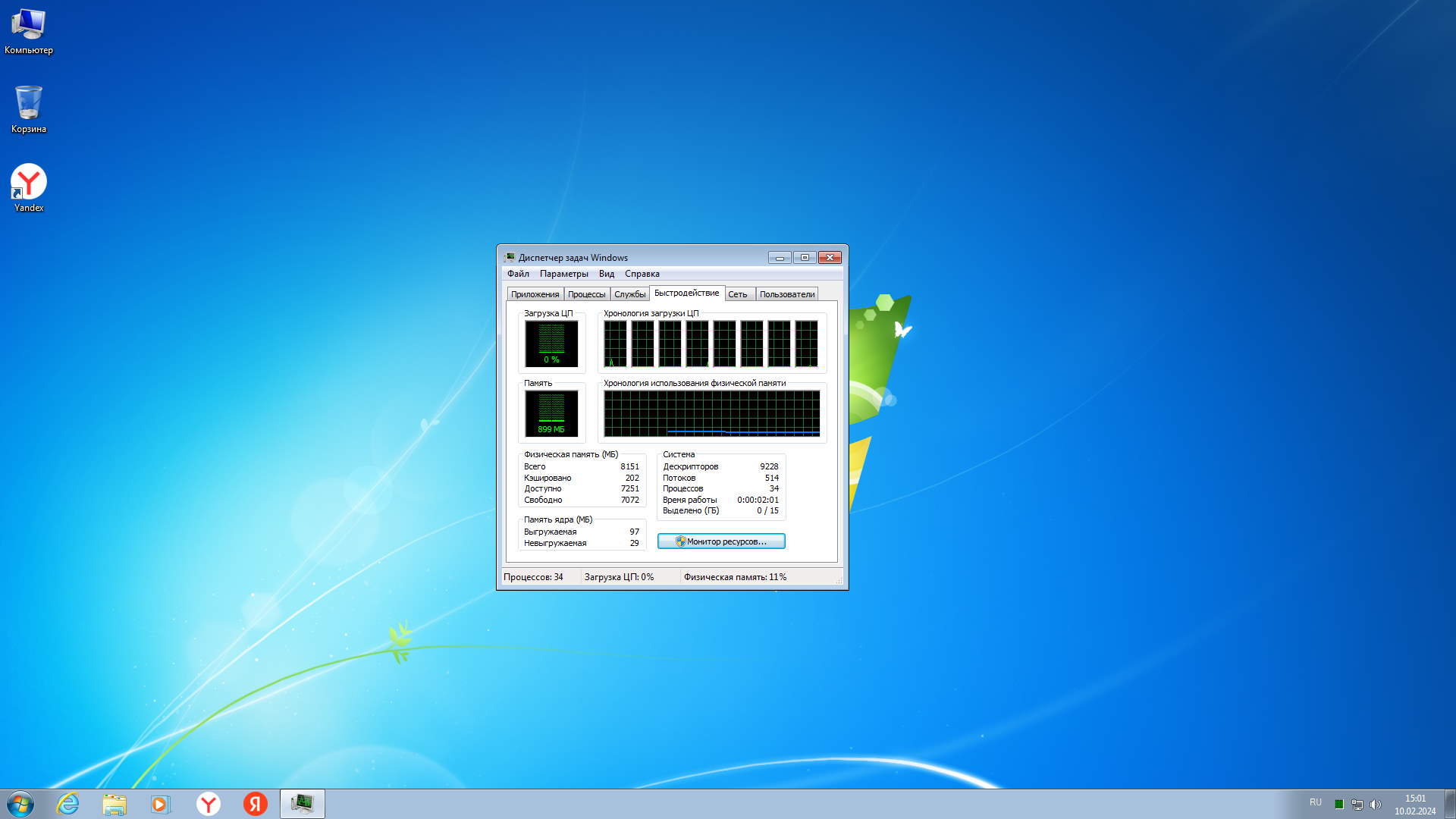
Task: Switch to the Сеть tab
Action: pyautogui.click(x=738, y=294)
